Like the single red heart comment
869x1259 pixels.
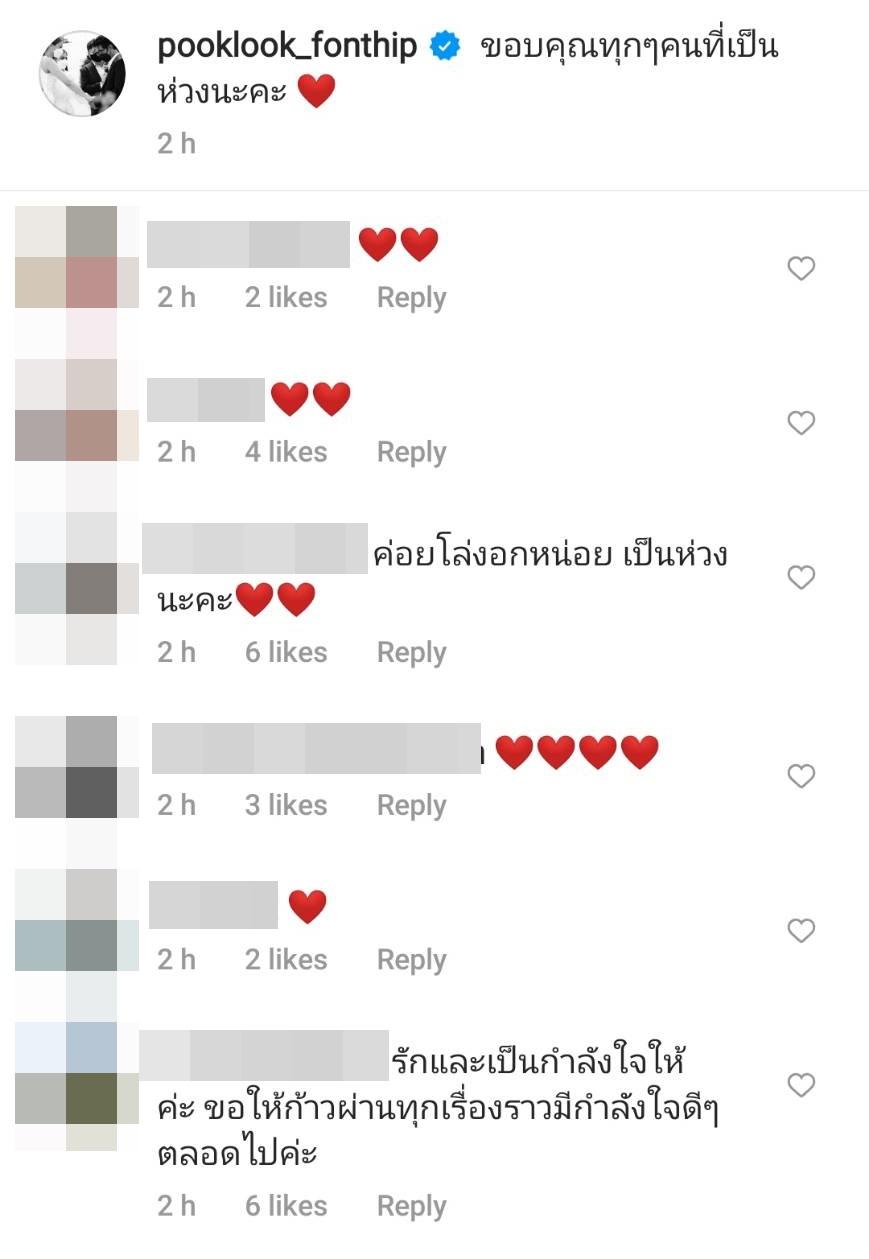tap(801, 931)
